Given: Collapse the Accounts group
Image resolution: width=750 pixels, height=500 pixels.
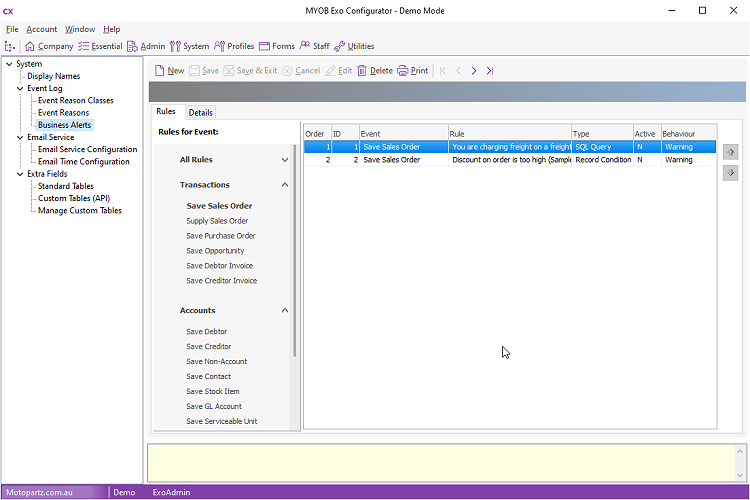Looking at the screenshot, I should (285, 311).
